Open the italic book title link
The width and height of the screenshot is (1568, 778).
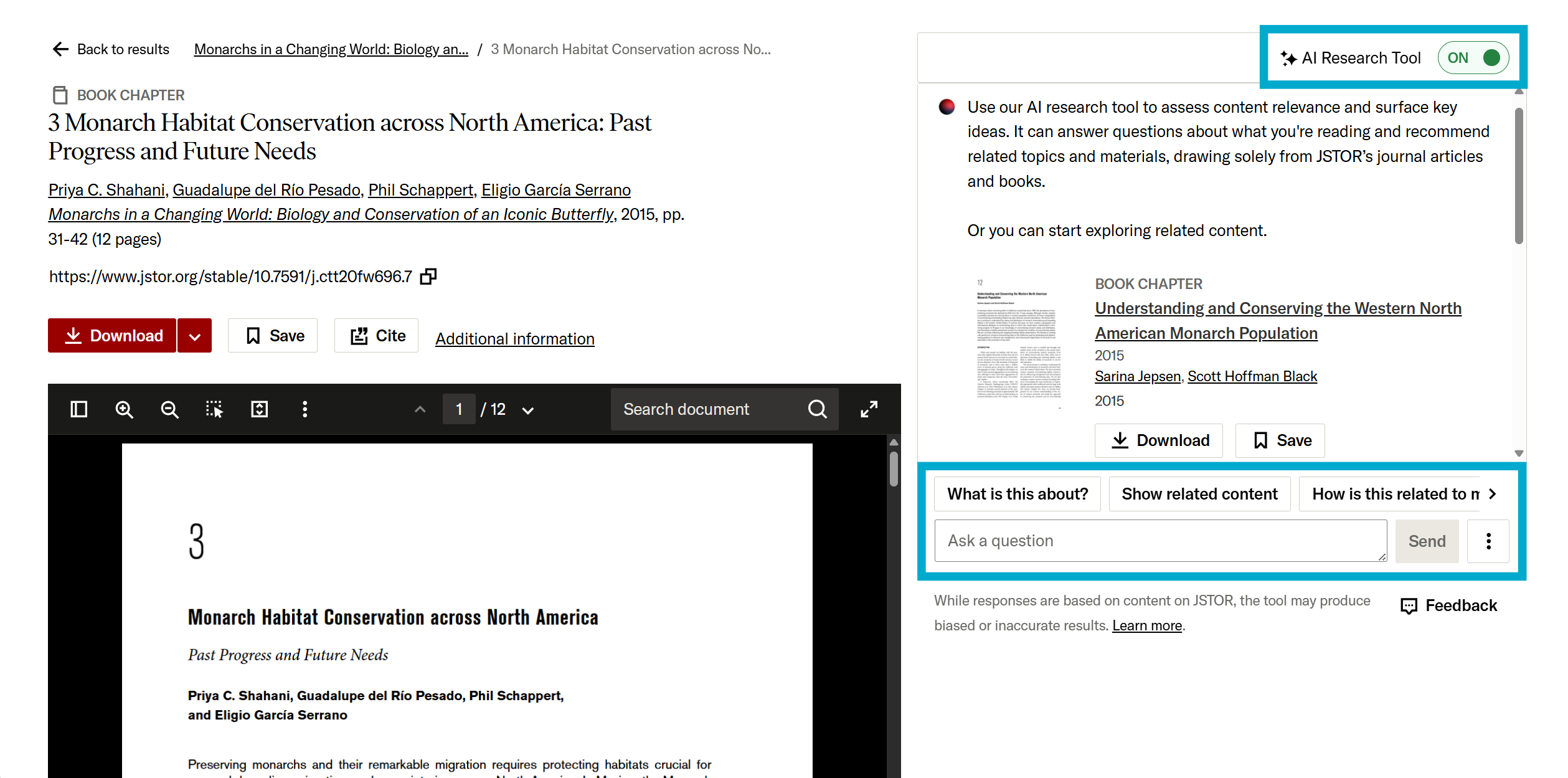point(331,214)
